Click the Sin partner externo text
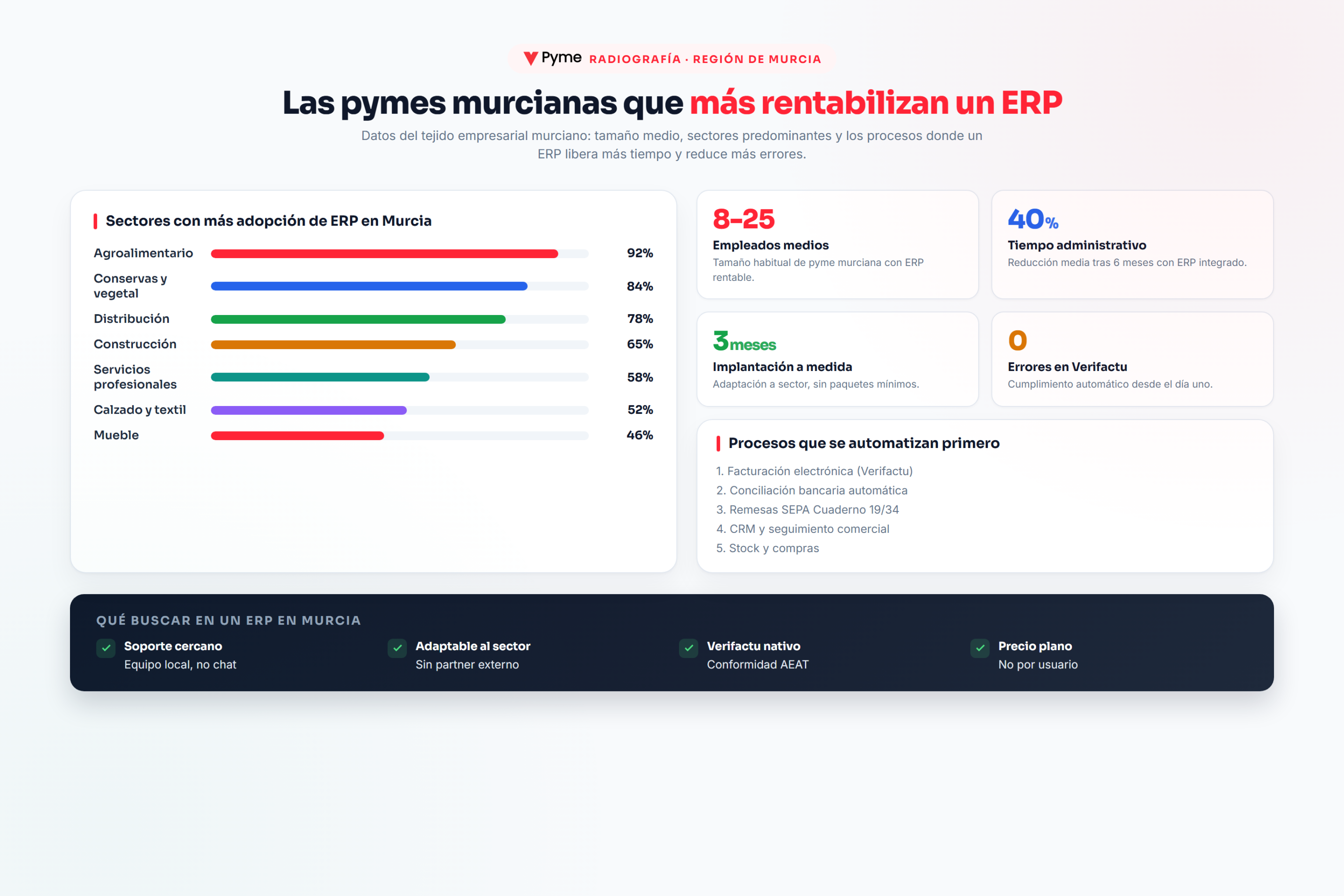The width and height of the screenshot is (1344, 896). click(x=468, y=665)
